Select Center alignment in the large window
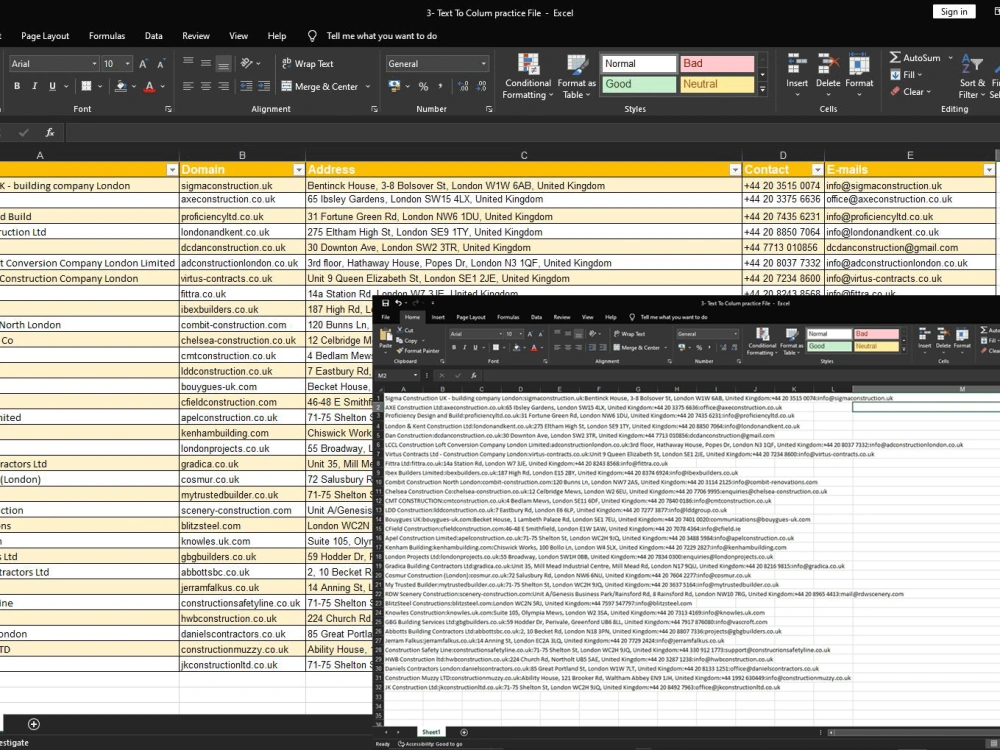 point(205,86)
